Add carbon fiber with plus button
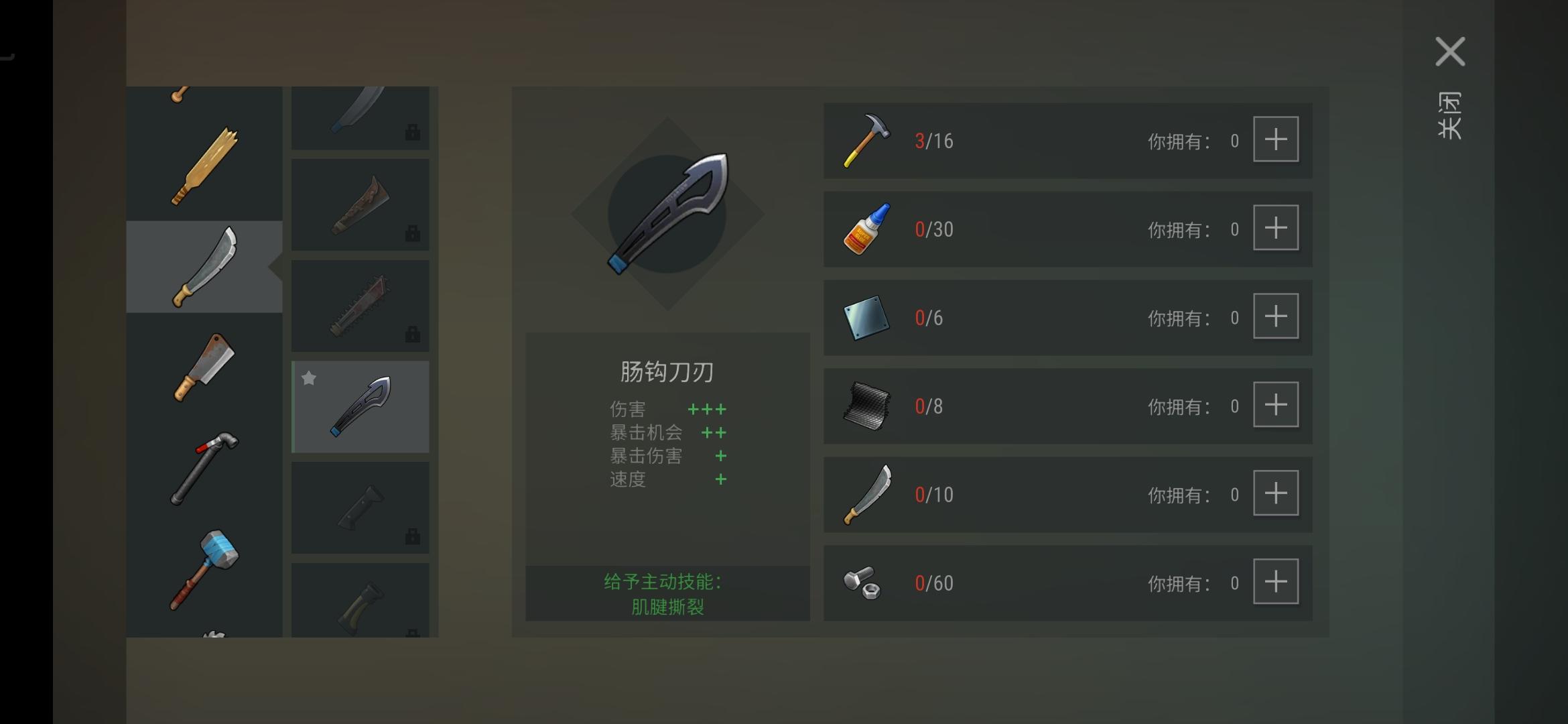1568x724 pixels. pos(1276,405)
